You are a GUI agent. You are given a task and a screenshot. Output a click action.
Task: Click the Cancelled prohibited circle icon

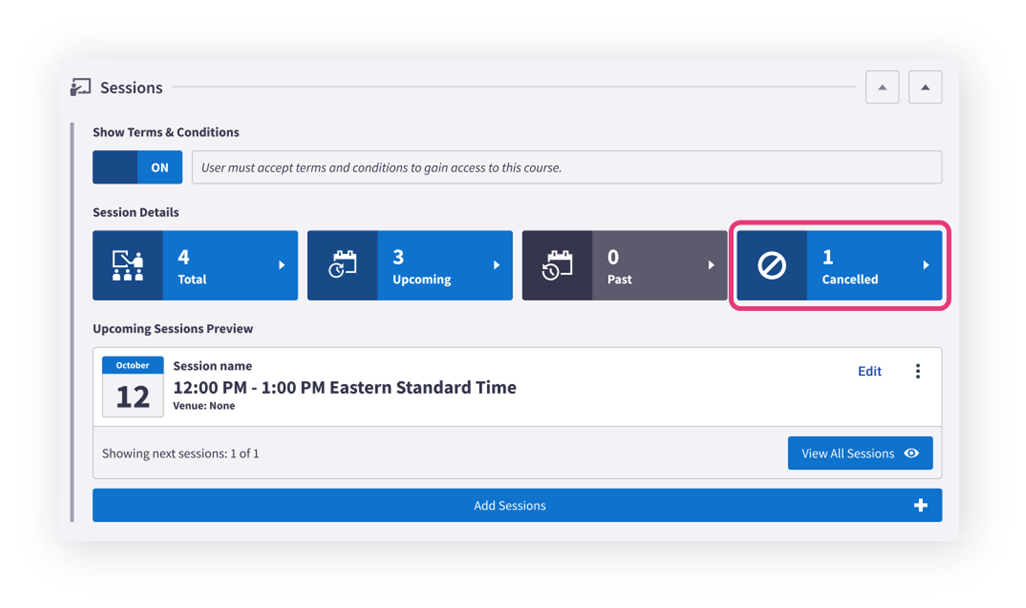click(x=771, y=266)
